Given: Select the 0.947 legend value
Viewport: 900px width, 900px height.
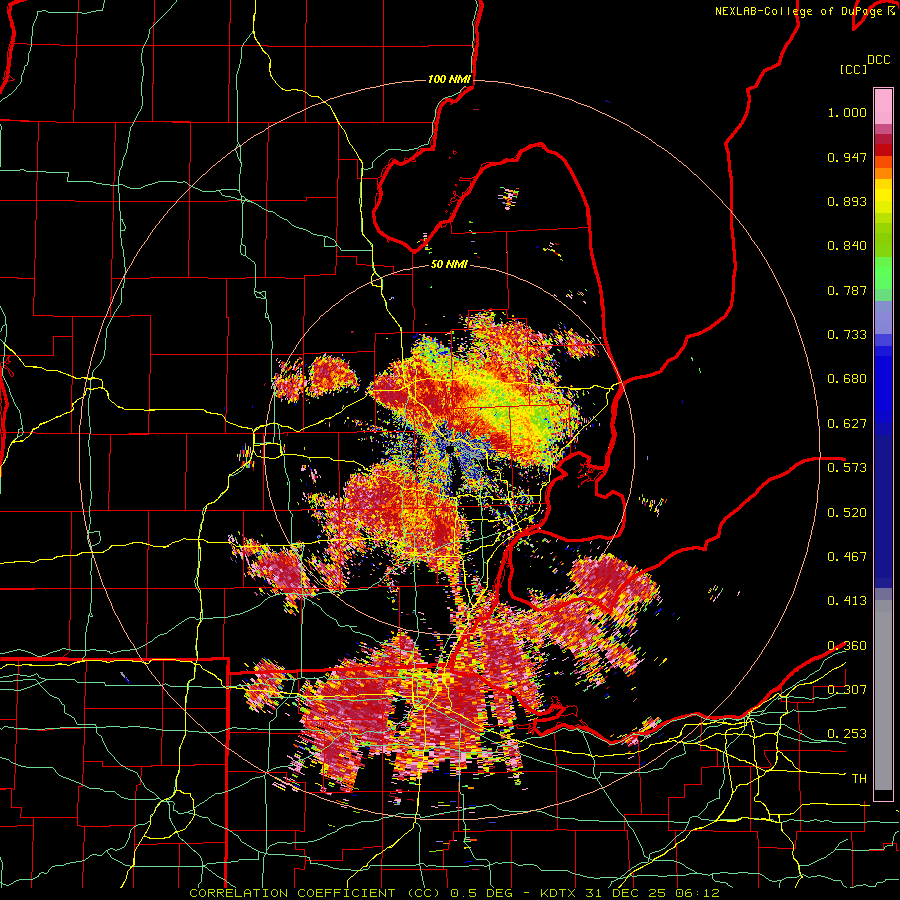Looking at the screenshot, I should [x=847, y=157].
